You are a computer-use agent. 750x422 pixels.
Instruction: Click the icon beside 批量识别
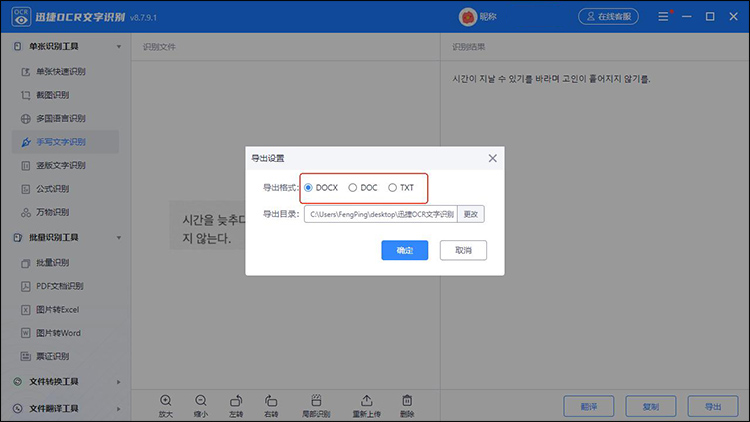click(26, 263)
